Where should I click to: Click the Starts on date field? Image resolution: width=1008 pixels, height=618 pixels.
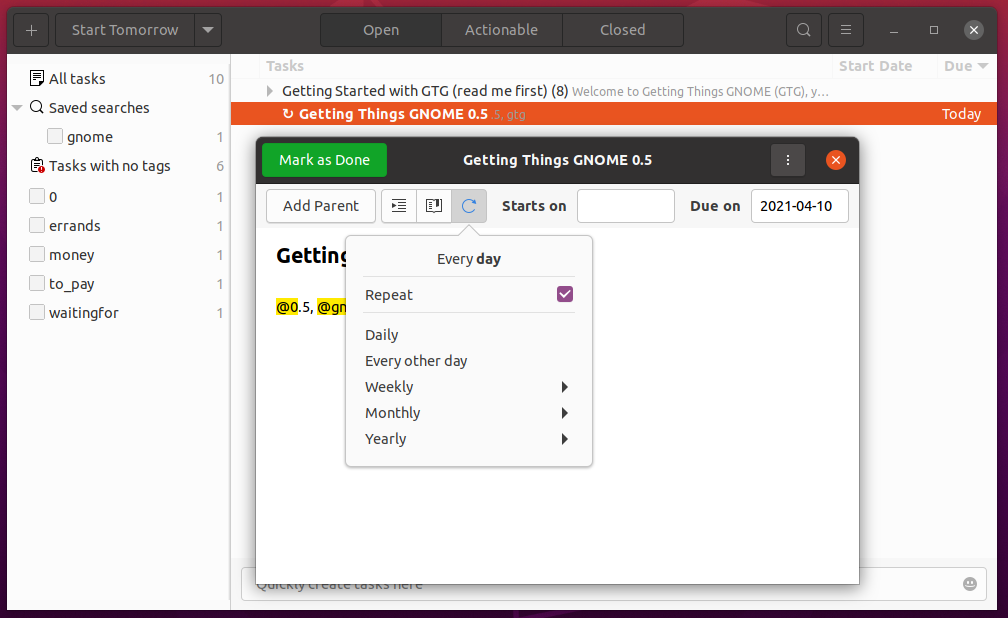click(626, 206)
